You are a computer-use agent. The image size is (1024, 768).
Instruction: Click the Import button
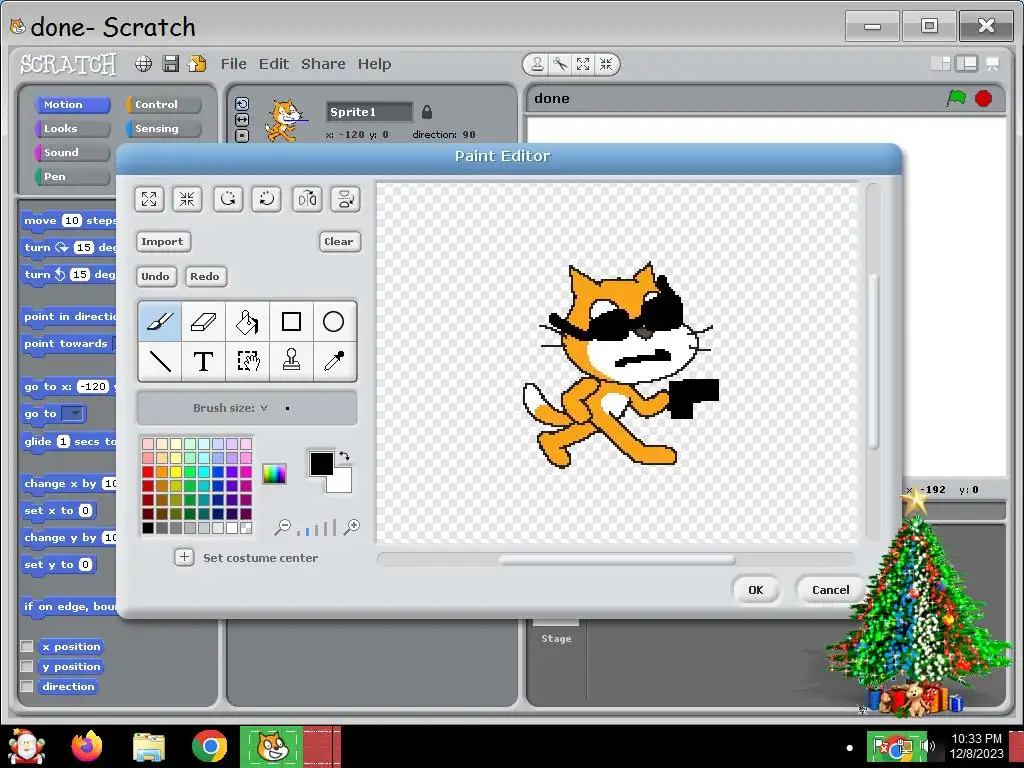[163, 242]
